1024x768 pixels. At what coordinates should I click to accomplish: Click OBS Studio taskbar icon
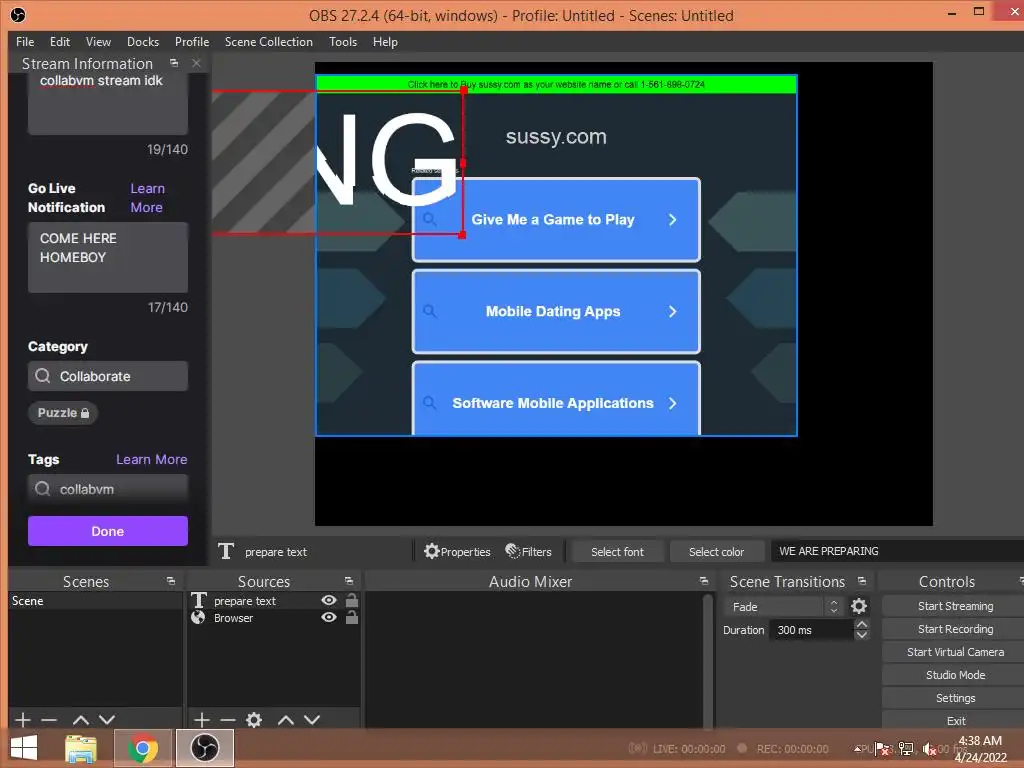[204, 748]
